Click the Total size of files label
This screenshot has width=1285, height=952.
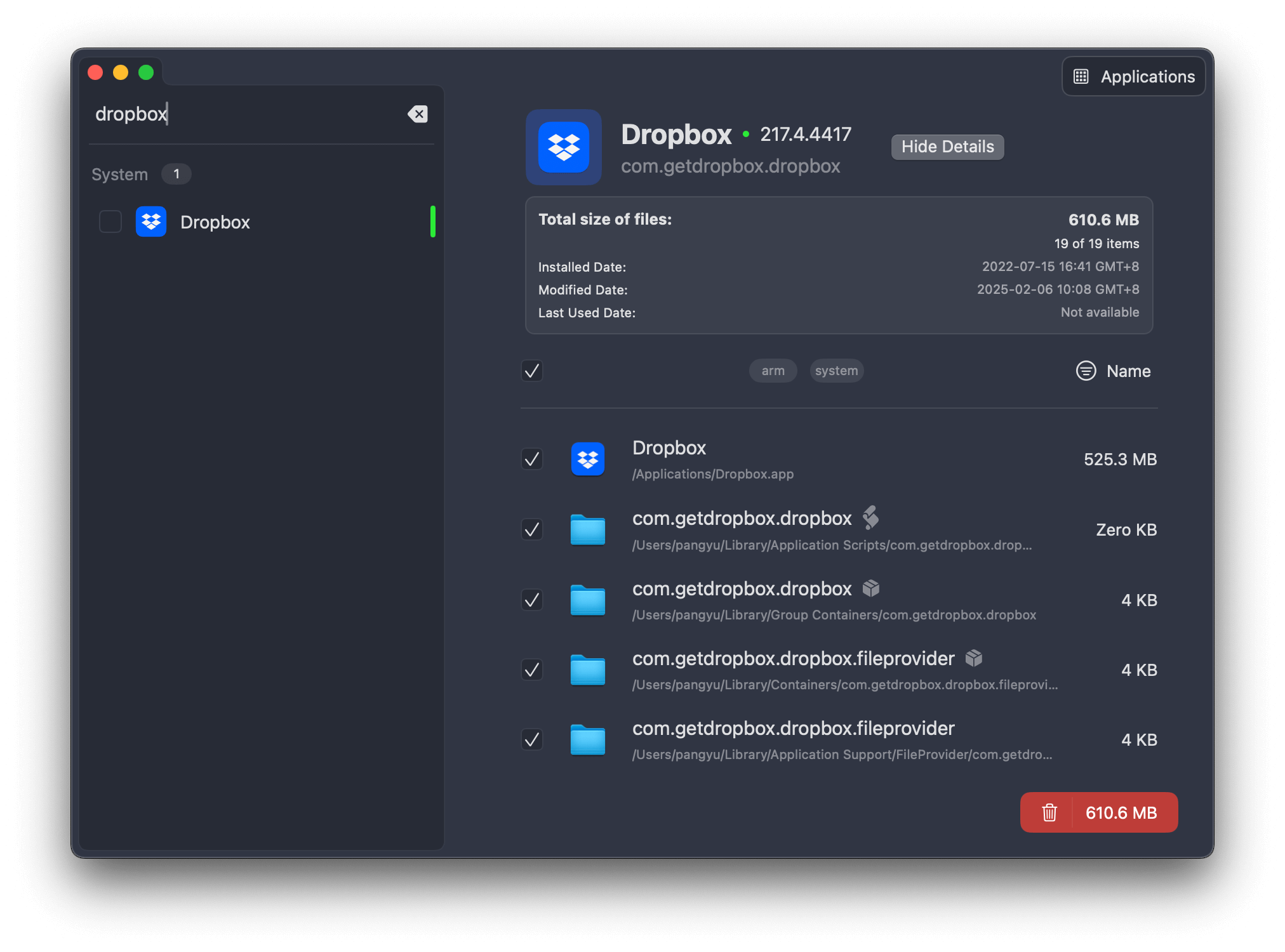pos(605,220)
